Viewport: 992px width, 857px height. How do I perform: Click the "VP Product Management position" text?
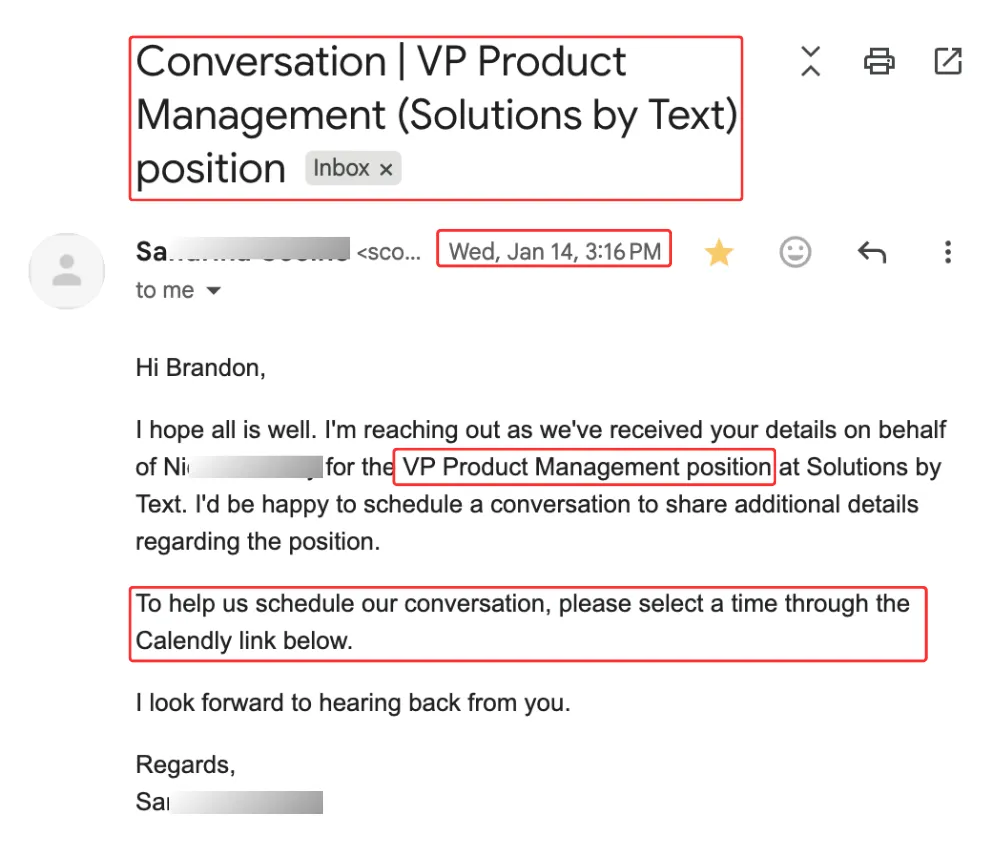tap(585, 467)
